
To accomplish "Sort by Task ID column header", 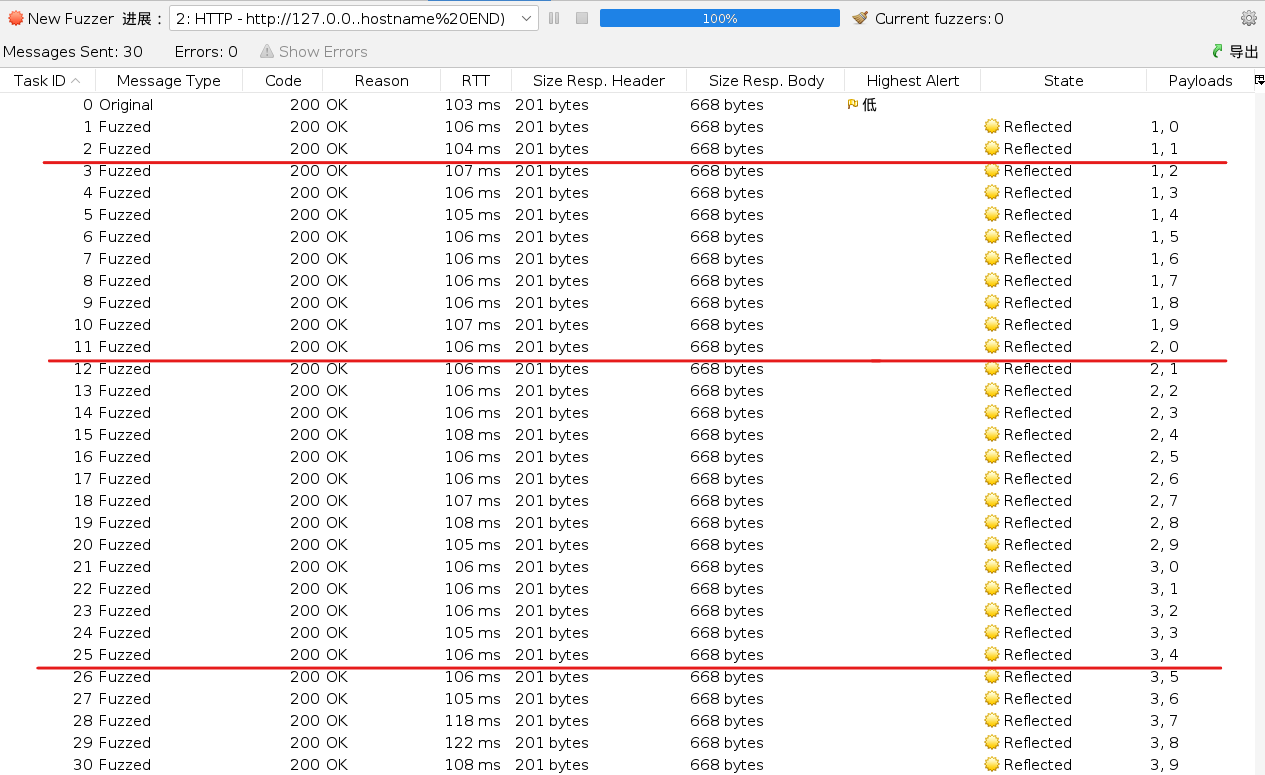I will tap(48, 81).
